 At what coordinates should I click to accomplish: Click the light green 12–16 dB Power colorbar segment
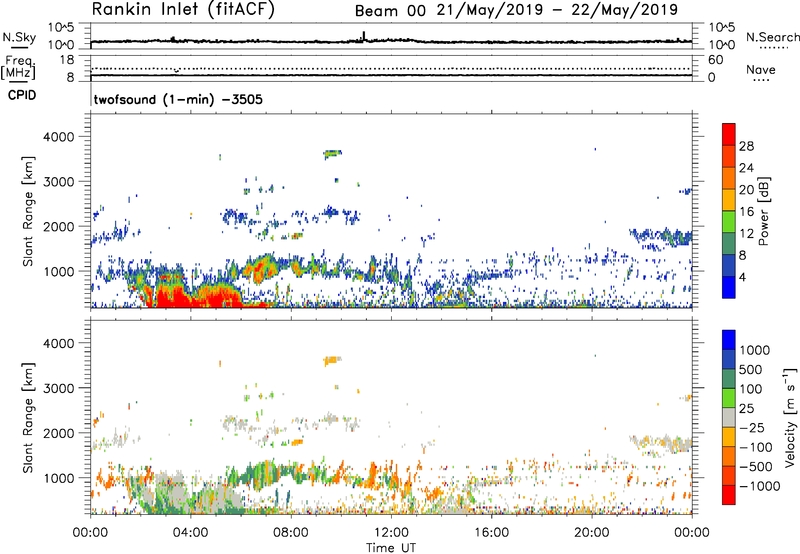pos(729,222)
